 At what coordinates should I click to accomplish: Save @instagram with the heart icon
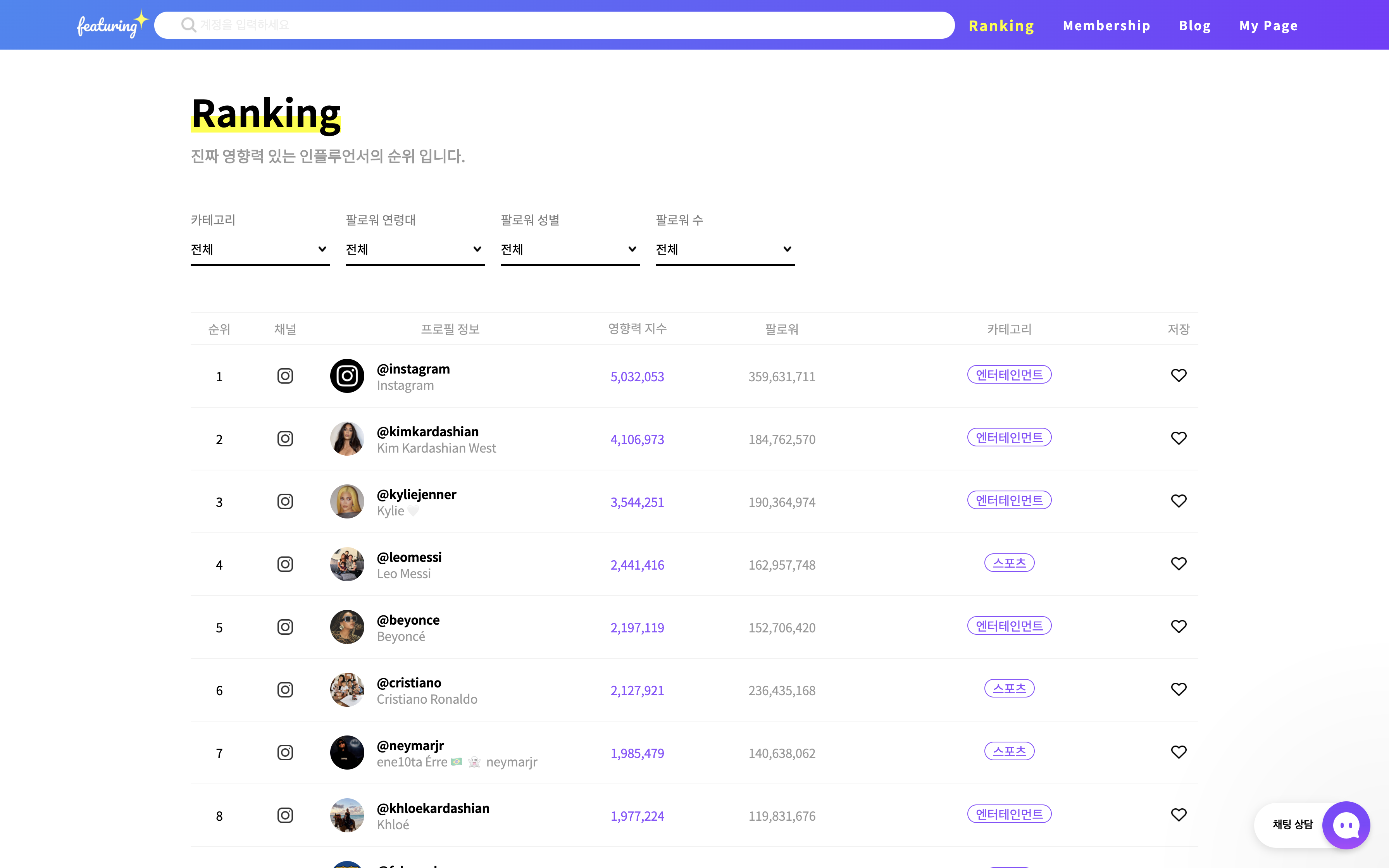[x=1178, y=375]
